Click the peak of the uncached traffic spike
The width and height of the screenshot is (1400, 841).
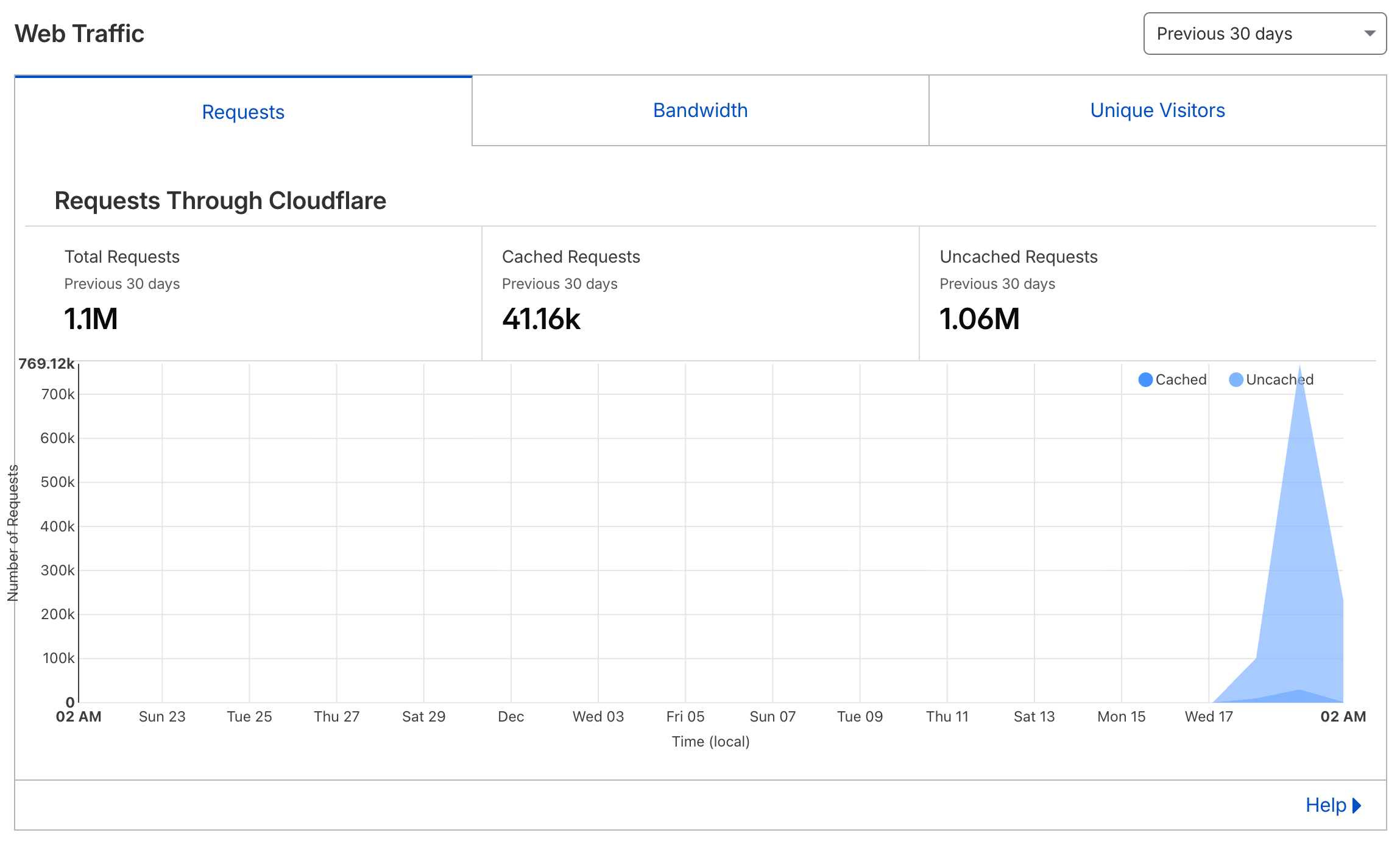point(1299,369)
